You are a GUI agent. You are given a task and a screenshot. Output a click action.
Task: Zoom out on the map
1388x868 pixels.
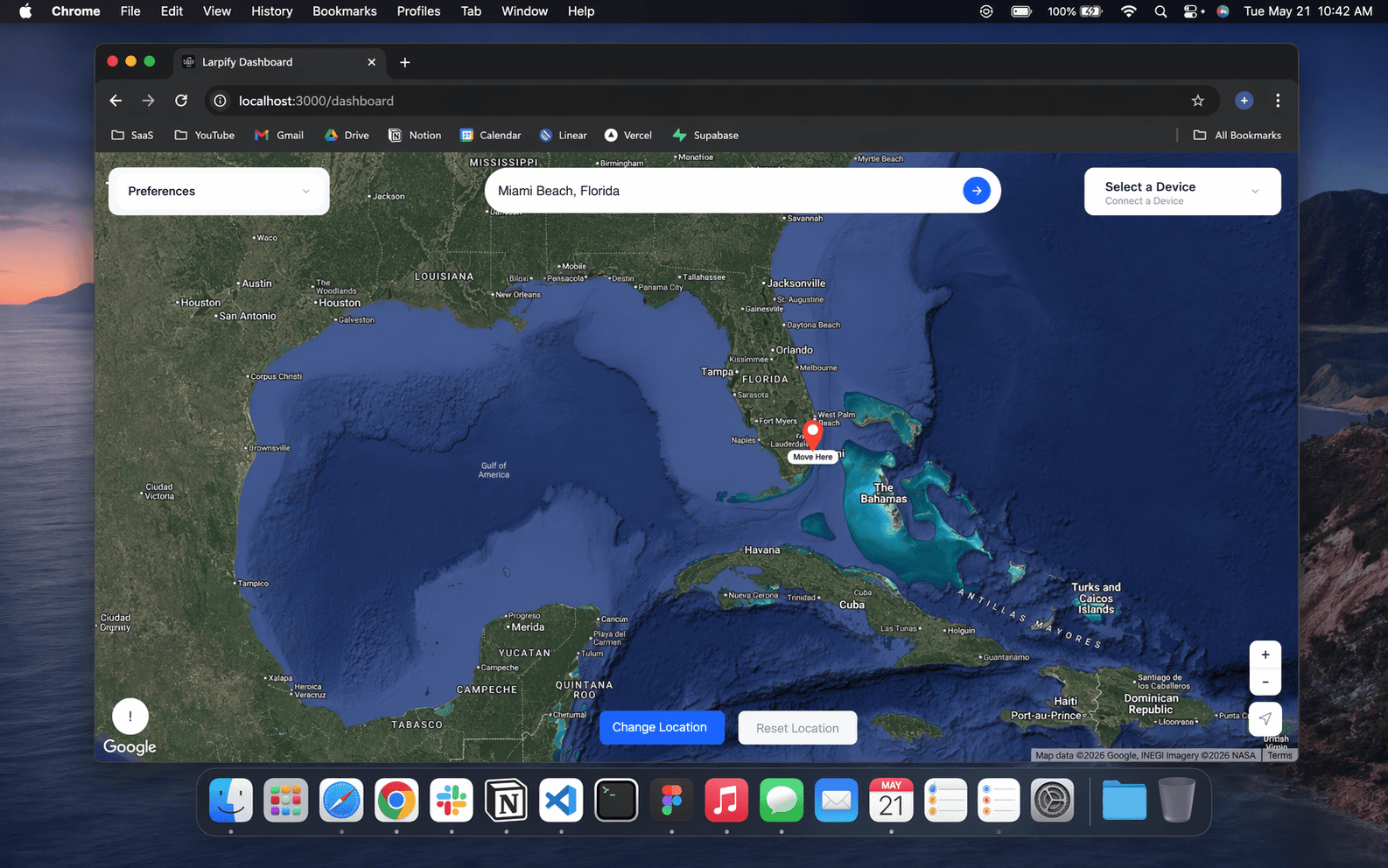click(x=1265, y=682)
